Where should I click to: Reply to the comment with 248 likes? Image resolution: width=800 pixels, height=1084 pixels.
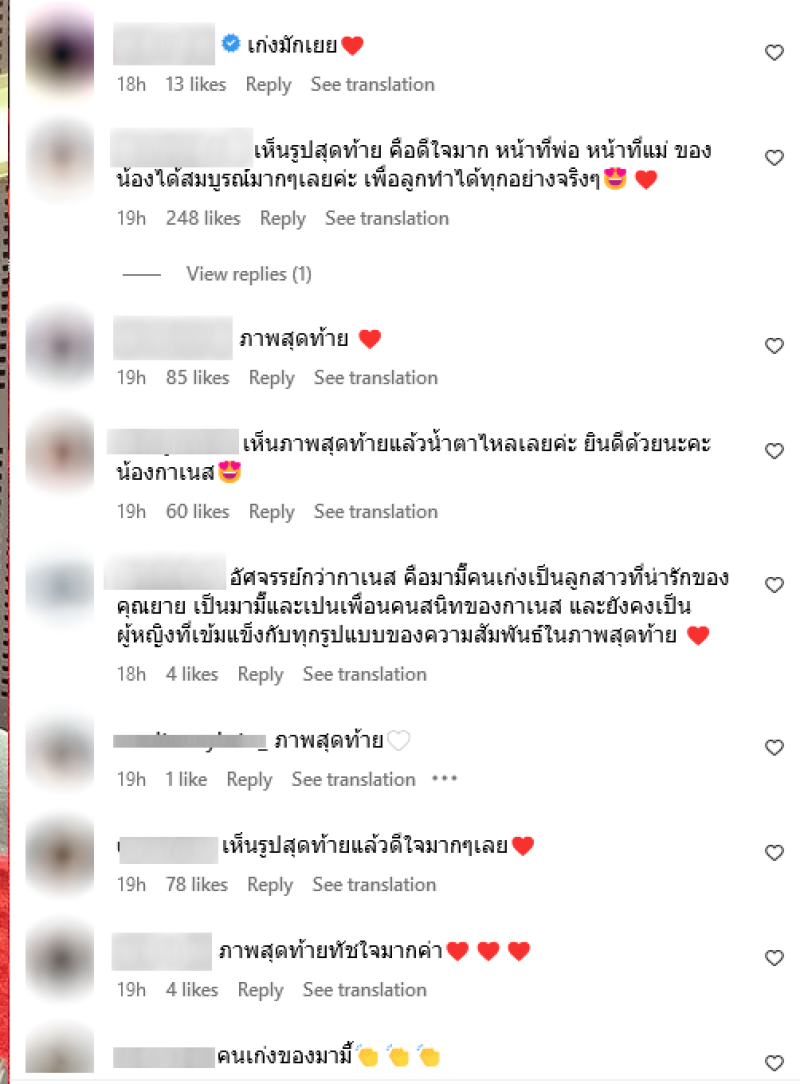tap(283, 218)
